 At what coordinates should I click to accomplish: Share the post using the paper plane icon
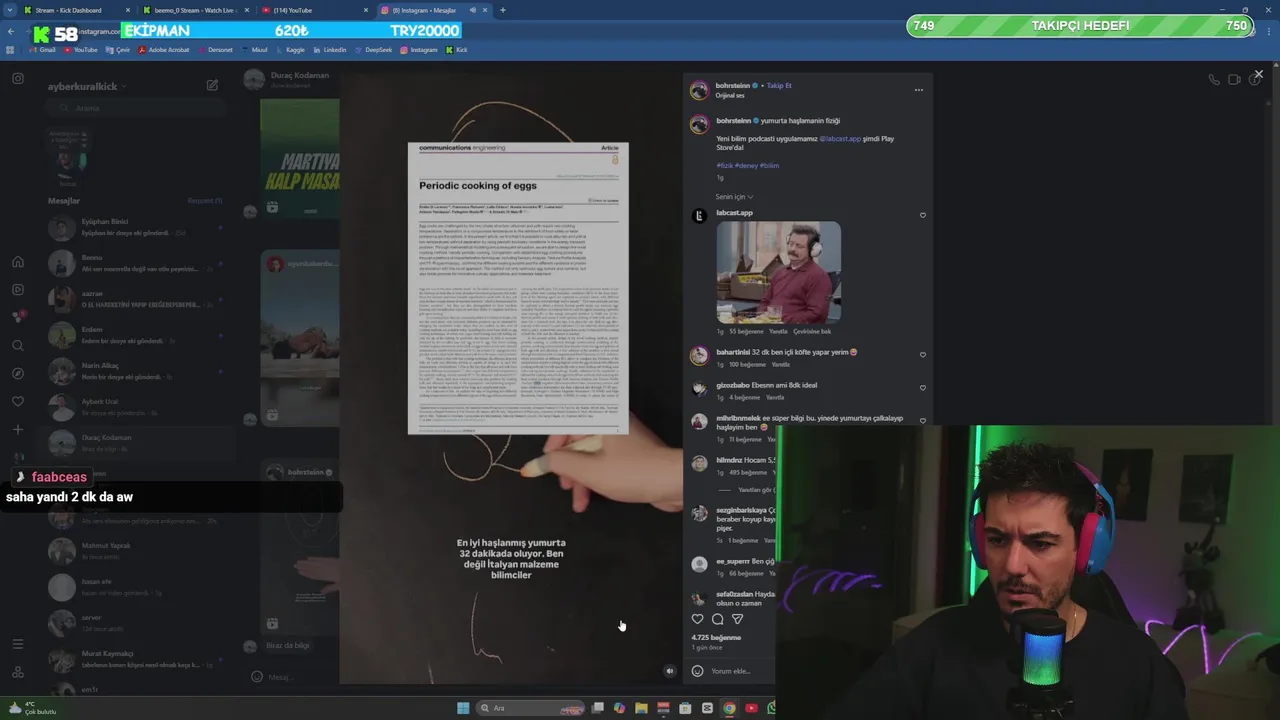pos(737,619)
